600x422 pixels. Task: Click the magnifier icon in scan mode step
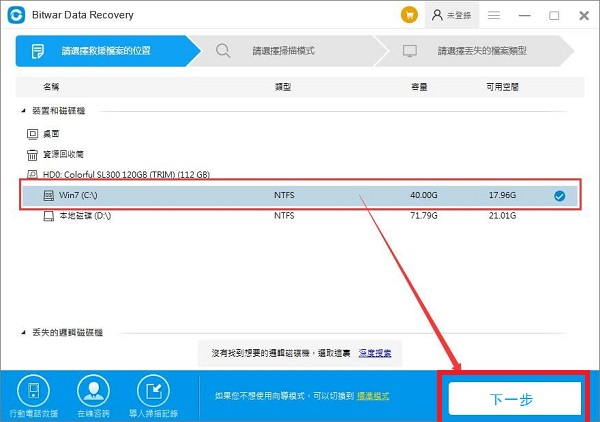tap(223, 51)
